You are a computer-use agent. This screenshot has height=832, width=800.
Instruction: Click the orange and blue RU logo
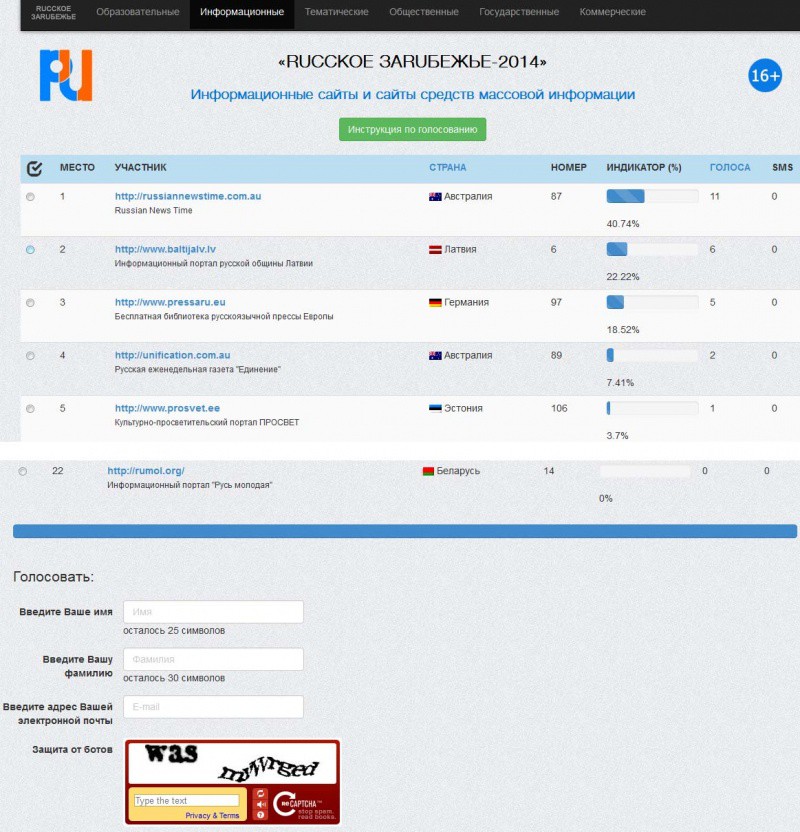[66, 75]
